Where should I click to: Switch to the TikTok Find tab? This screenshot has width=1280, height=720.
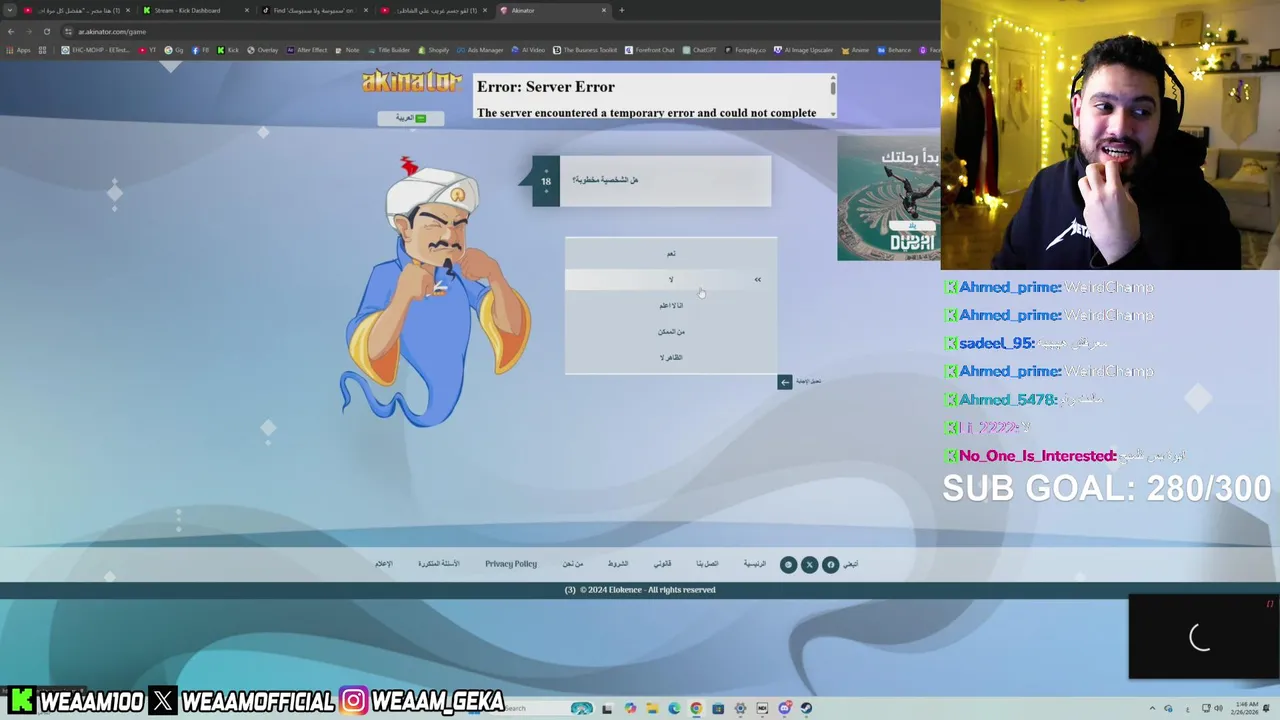coord(314,10)
